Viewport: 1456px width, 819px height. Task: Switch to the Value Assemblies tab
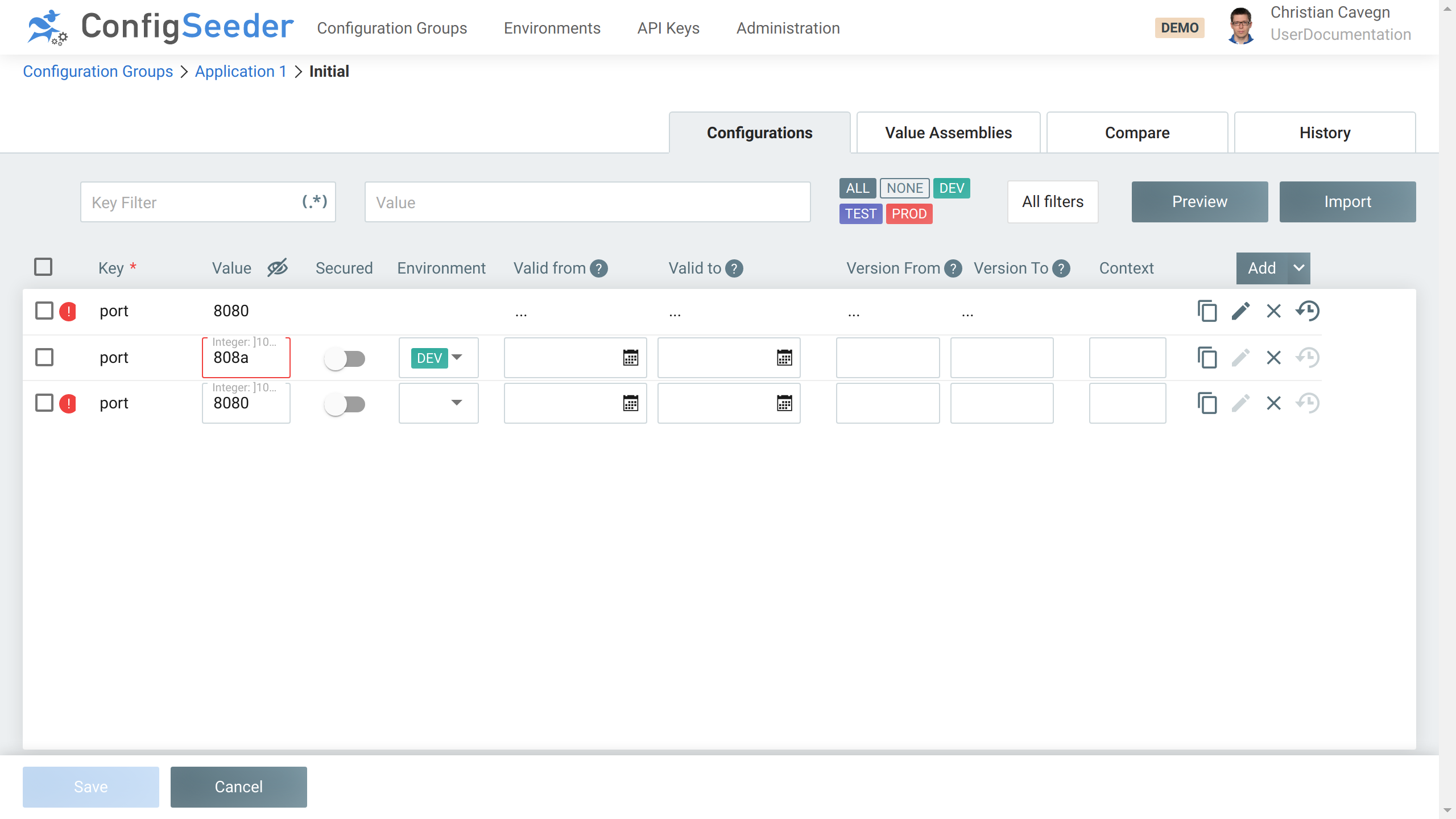tap(948, 133)
